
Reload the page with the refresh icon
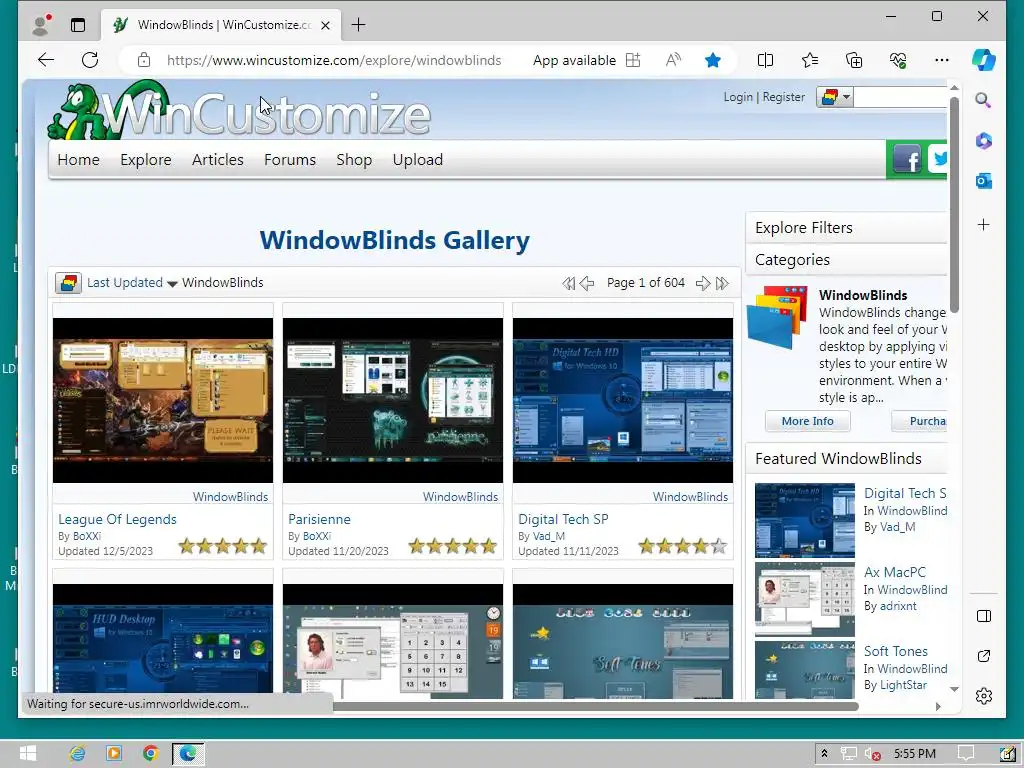[90, 60]
